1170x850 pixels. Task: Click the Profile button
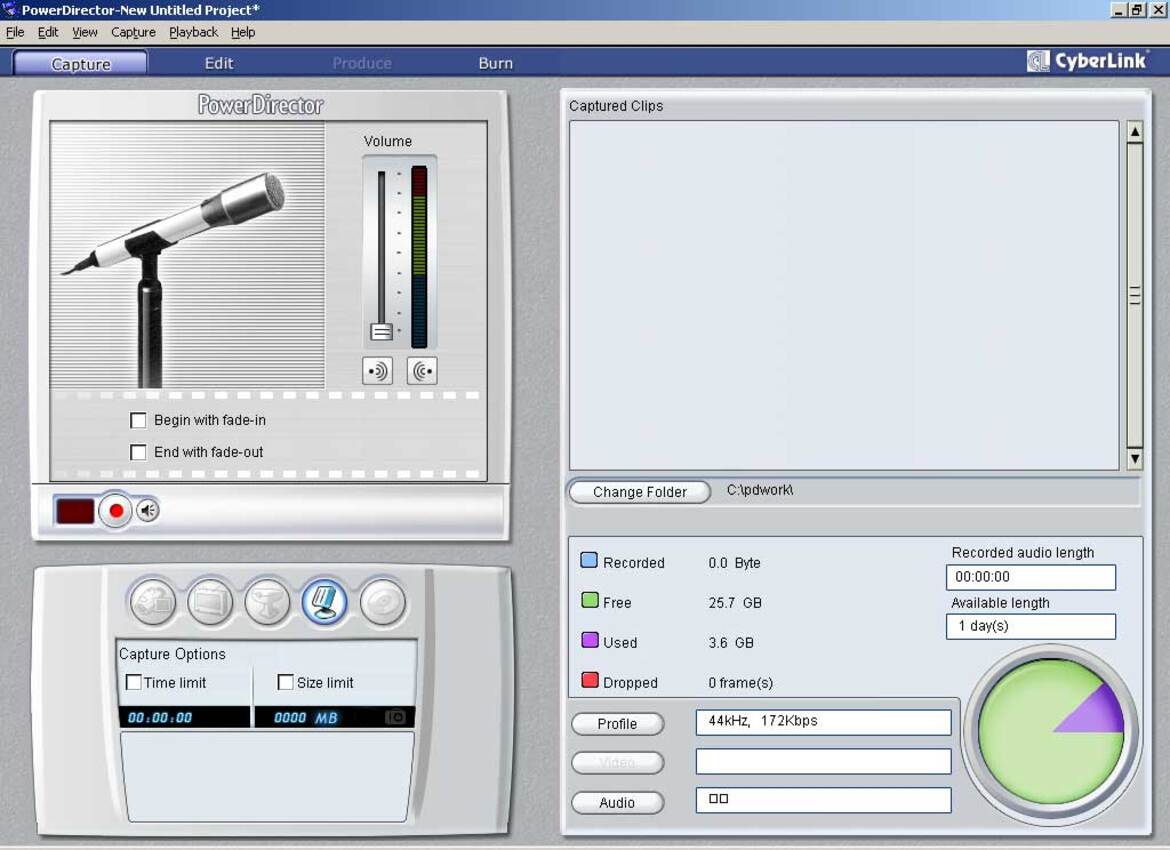[x=617, y=724]
